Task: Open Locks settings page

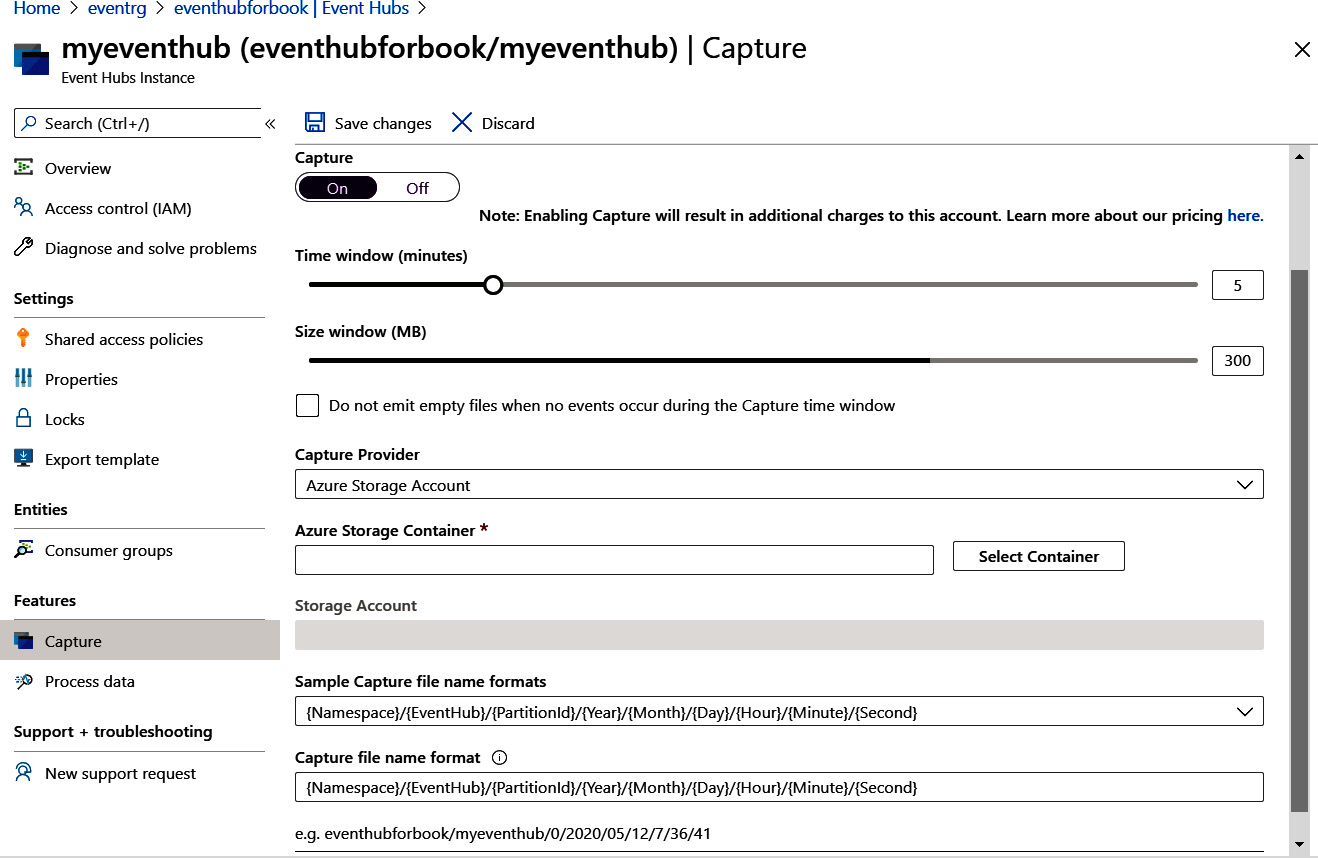Action: click(x=65, y=419)
